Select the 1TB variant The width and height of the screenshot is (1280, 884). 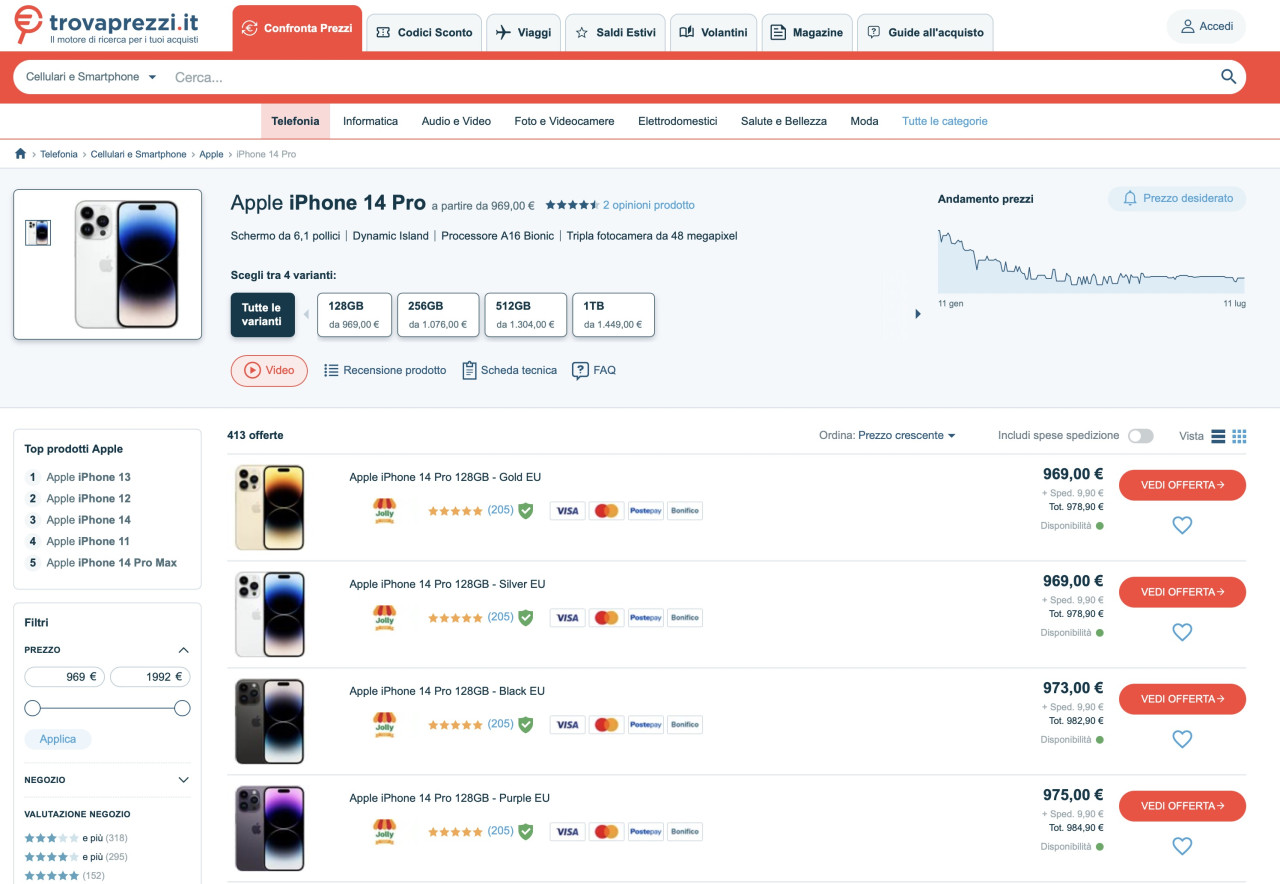coord(613,314)
